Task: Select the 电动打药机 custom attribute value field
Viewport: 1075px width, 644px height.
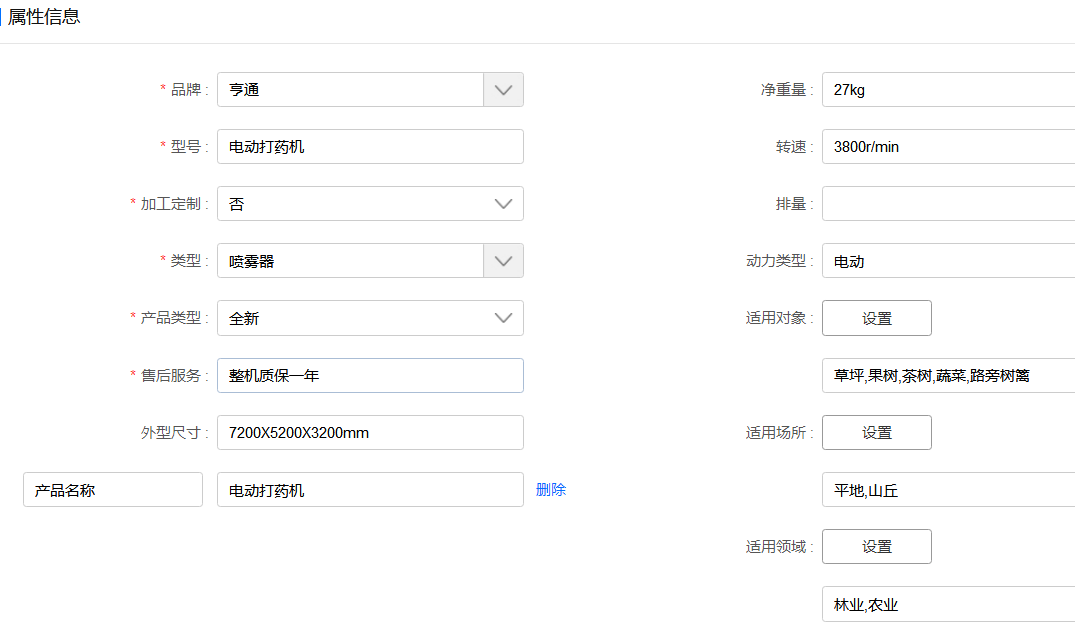Action: point(370,490)
